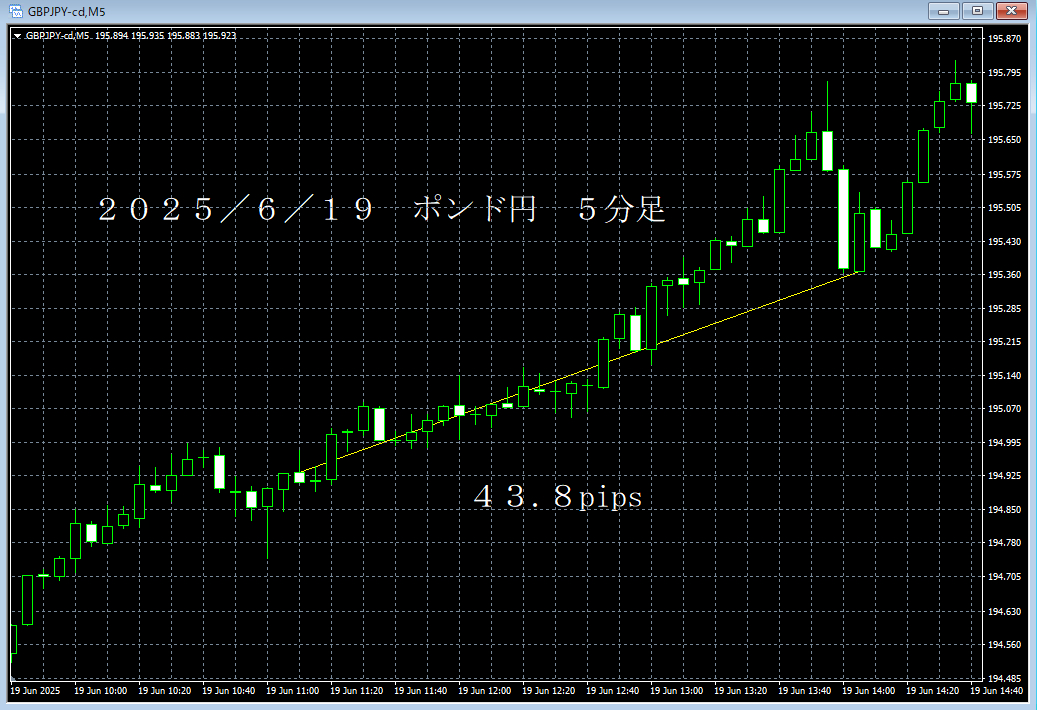Click the 195.285 price scale label
This screenshot has height=710, width=1037.
point(1004,309)
